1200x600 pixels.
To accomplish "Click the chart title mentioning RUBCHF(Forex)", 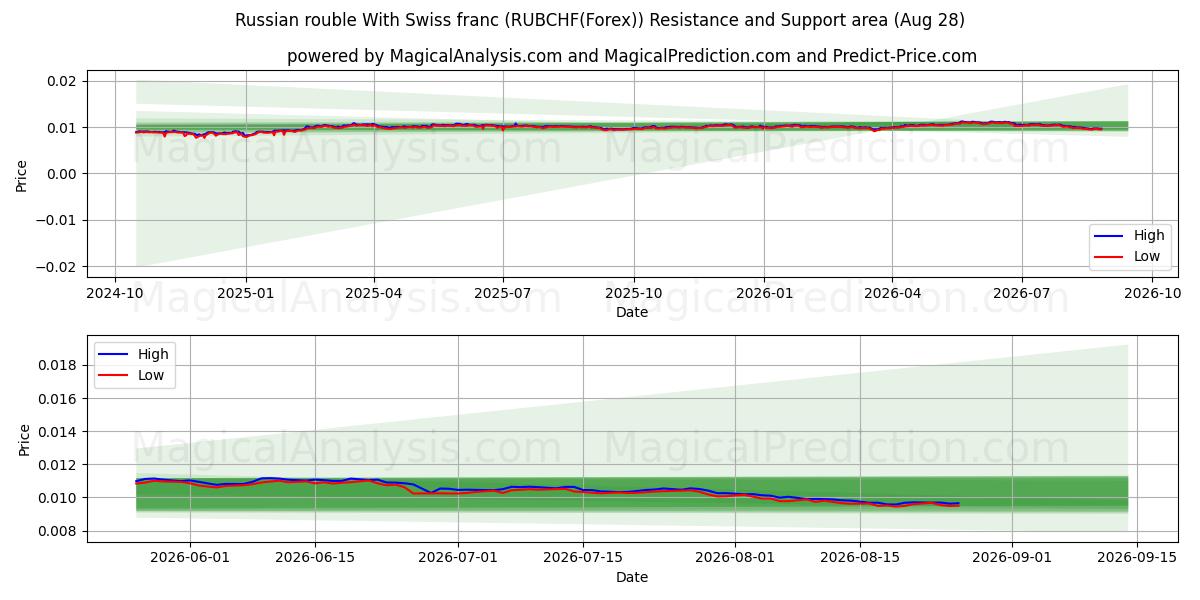I will tap(600, 20).
